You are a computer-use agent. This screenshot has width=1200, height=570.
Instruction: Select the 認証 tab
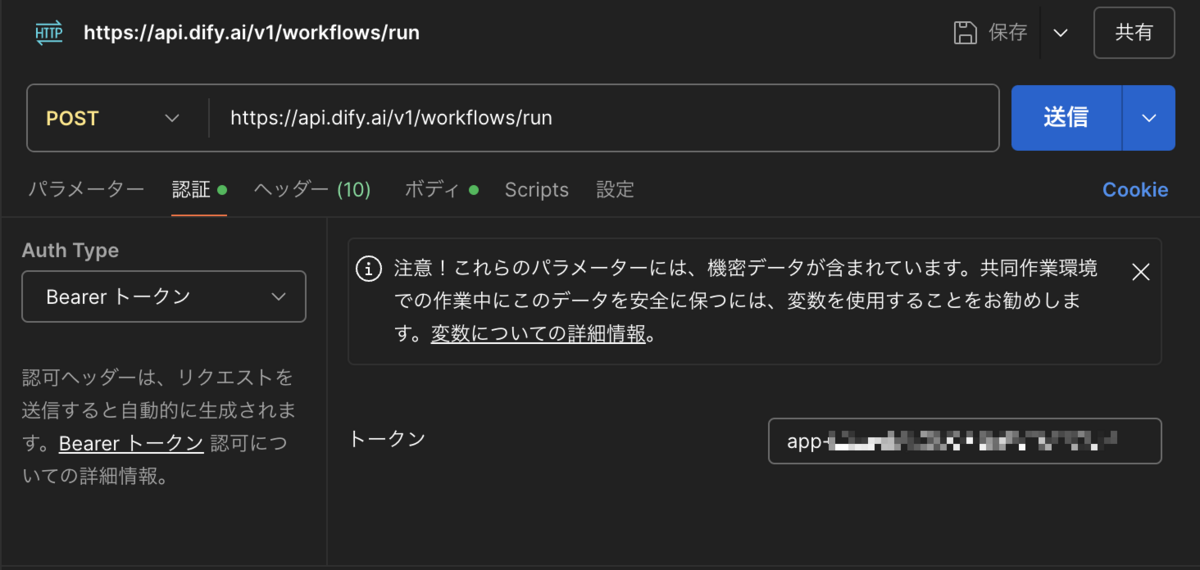point(199,190)
